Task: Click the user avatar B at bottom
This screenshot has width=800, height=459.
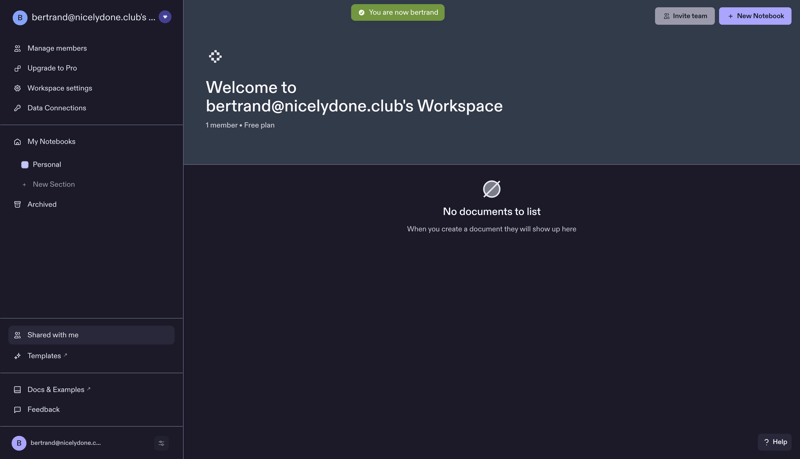Action: 19,443
